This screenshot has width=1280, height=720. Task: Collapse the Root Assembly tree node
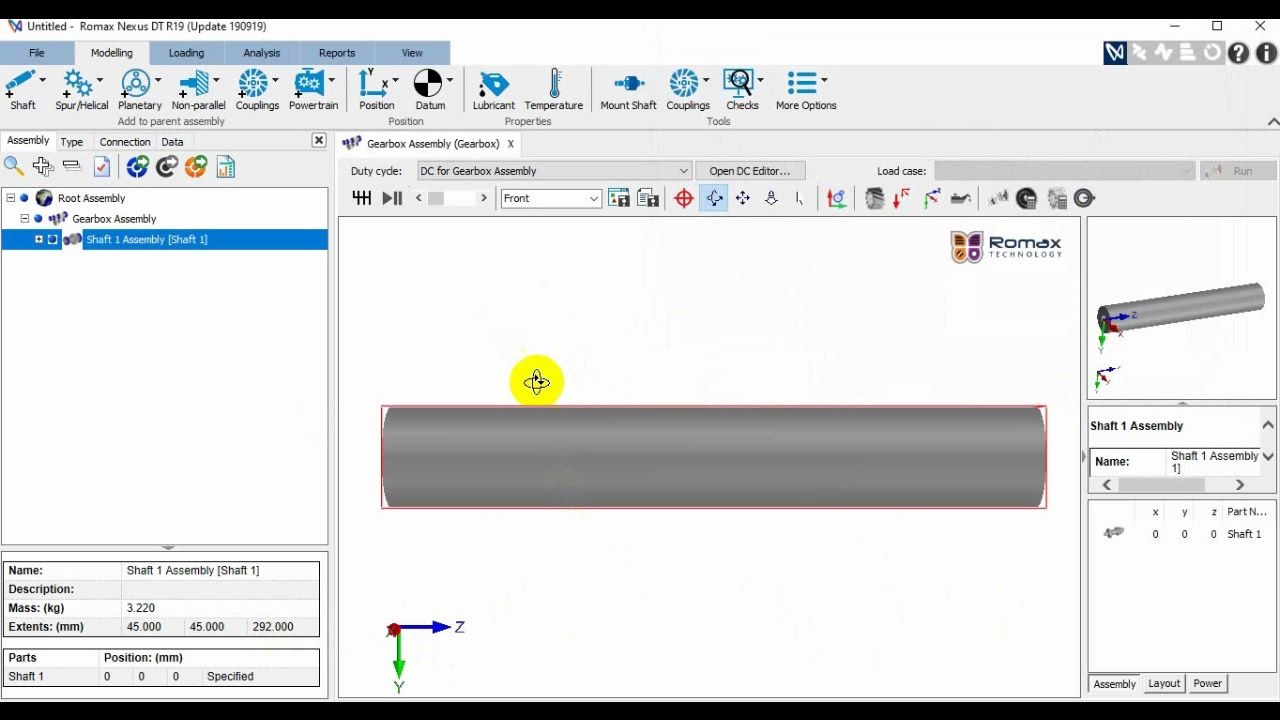coord(11,198)
